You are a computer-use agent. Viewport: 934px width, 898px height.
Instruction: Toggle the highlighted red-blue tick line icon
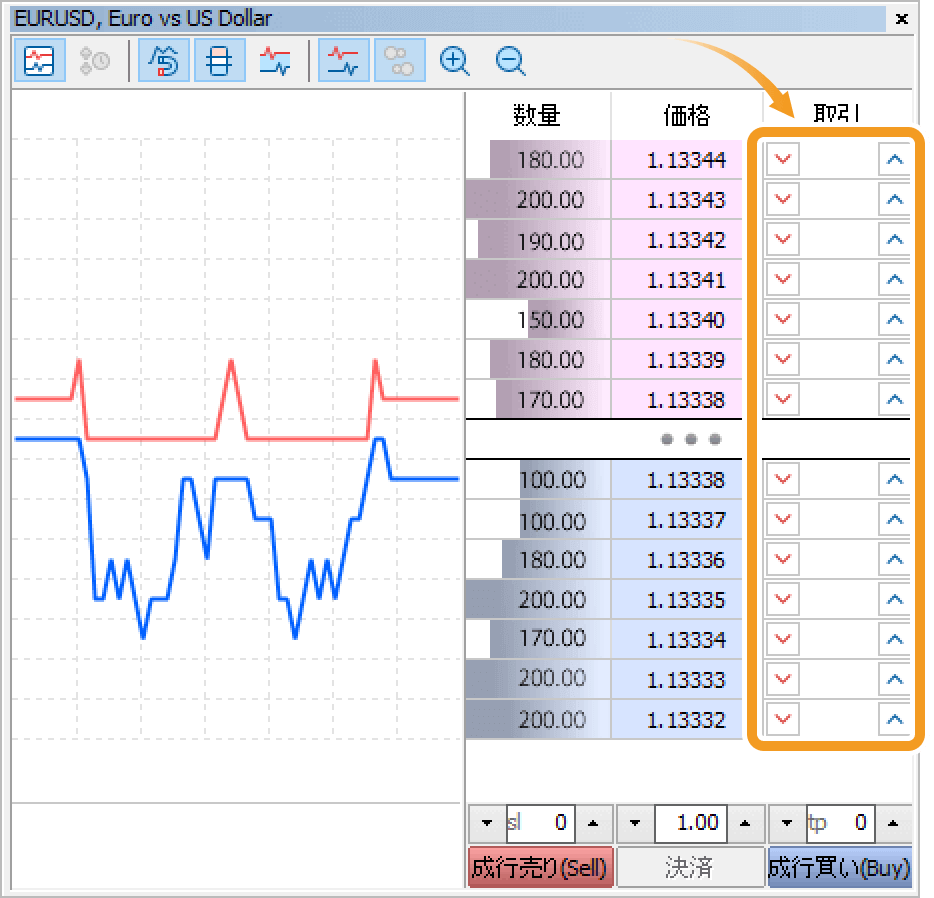pyautogui.click(x=344, y=61)
